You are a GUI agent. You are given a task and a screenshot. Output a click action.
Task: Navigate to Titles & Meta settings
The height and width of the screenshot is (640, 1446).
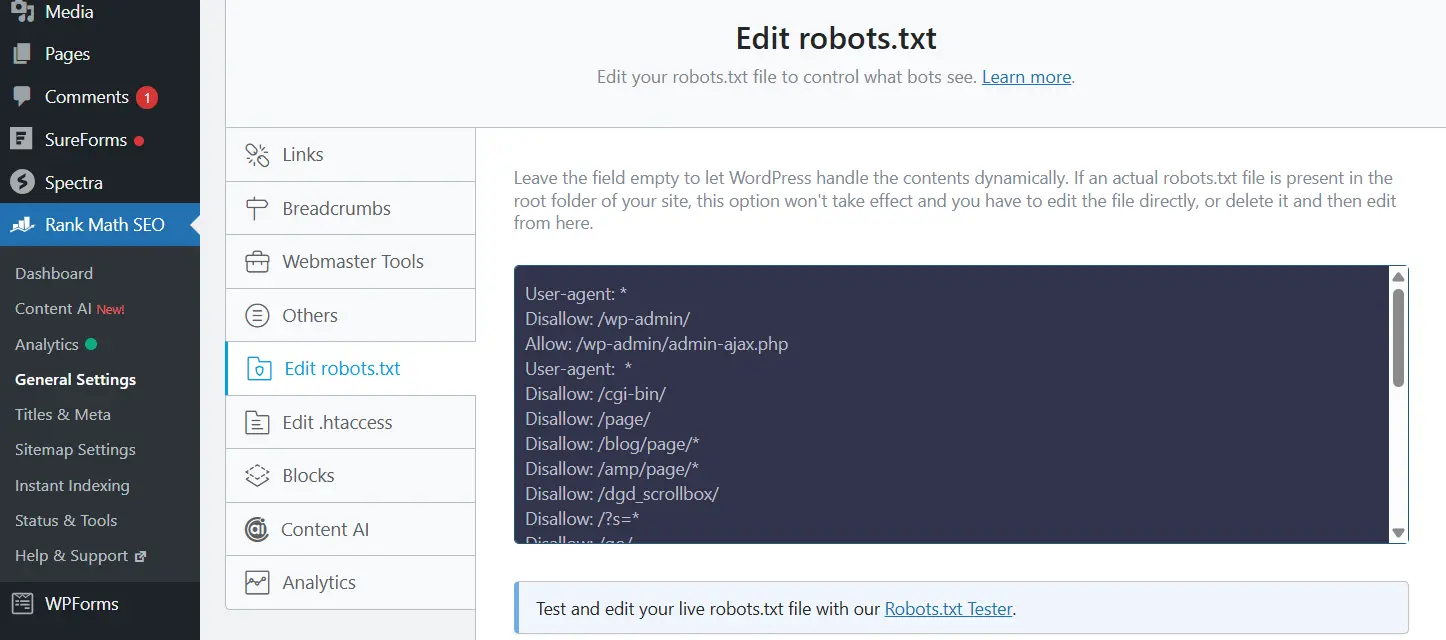pyautogui.click(x=60, y=414)
